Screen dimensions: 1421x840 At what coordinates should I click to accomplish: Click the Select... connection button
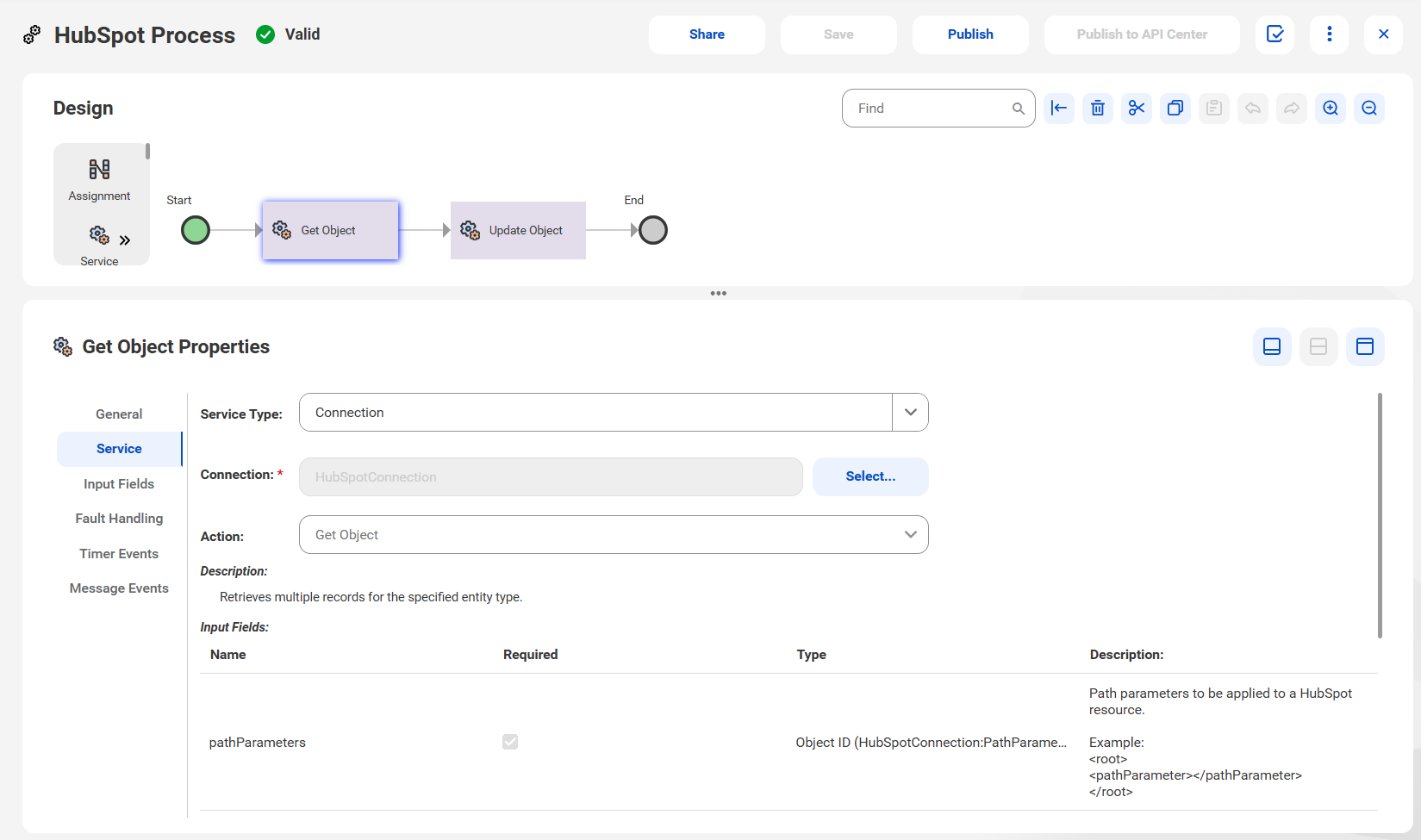[x=870, y=476]
